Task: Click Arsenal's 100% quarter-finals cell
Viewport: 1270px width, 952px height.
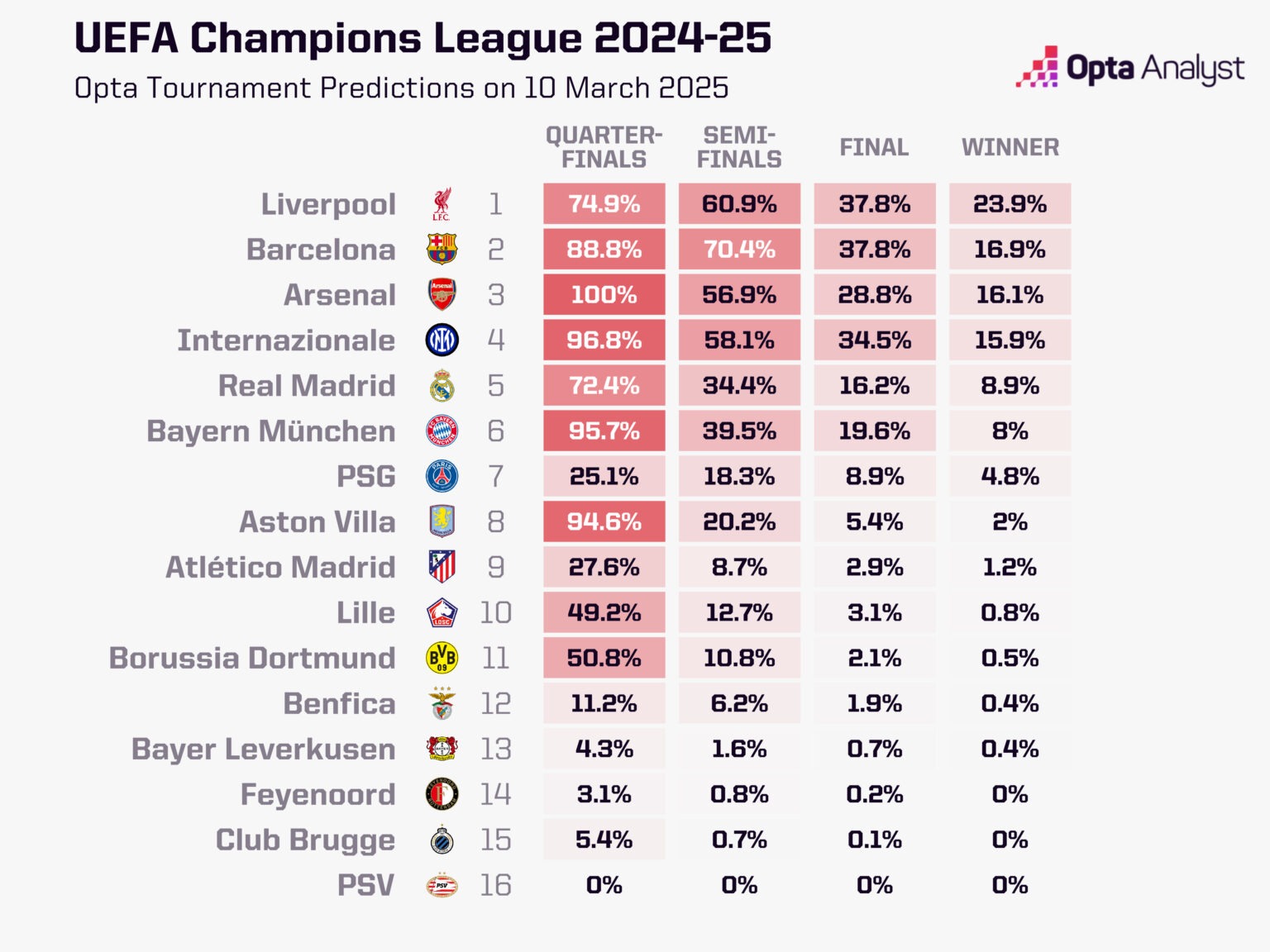Action: pyautogui.click(x=604, y=294)
